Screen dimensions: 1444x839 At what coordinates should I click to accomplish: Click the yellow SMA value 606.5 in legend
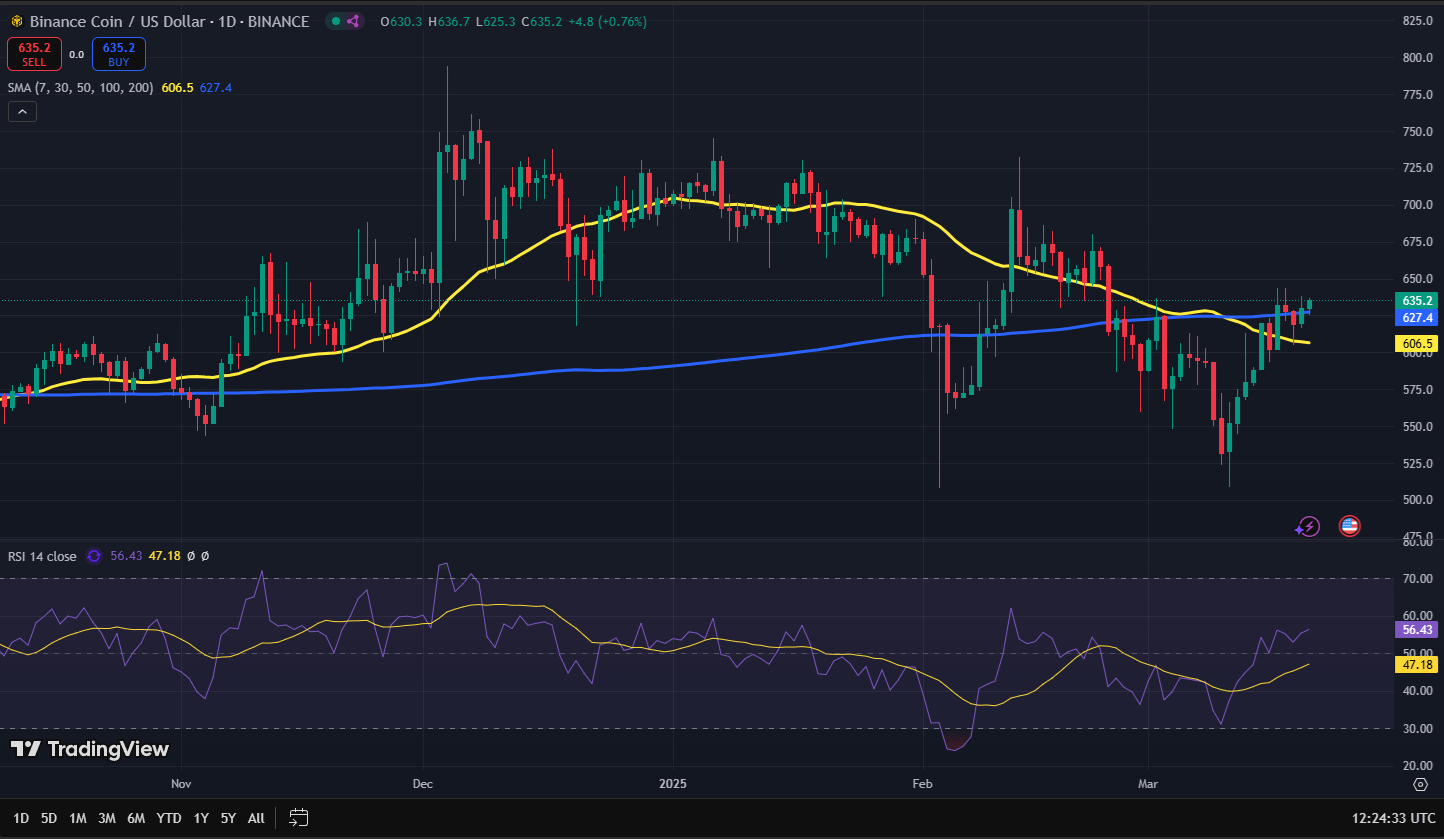pyautogui.click(x=179, y=88)
